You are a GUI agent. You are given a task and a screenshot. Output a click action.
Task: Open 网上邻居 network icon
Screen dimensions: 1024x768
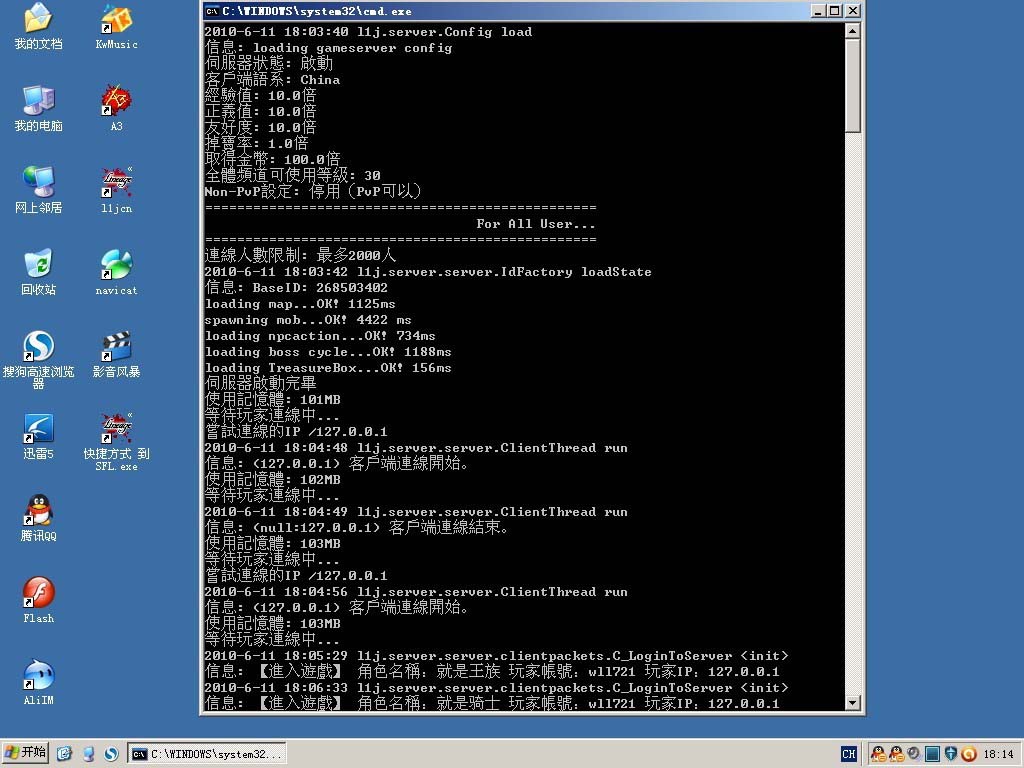[38, 182]
